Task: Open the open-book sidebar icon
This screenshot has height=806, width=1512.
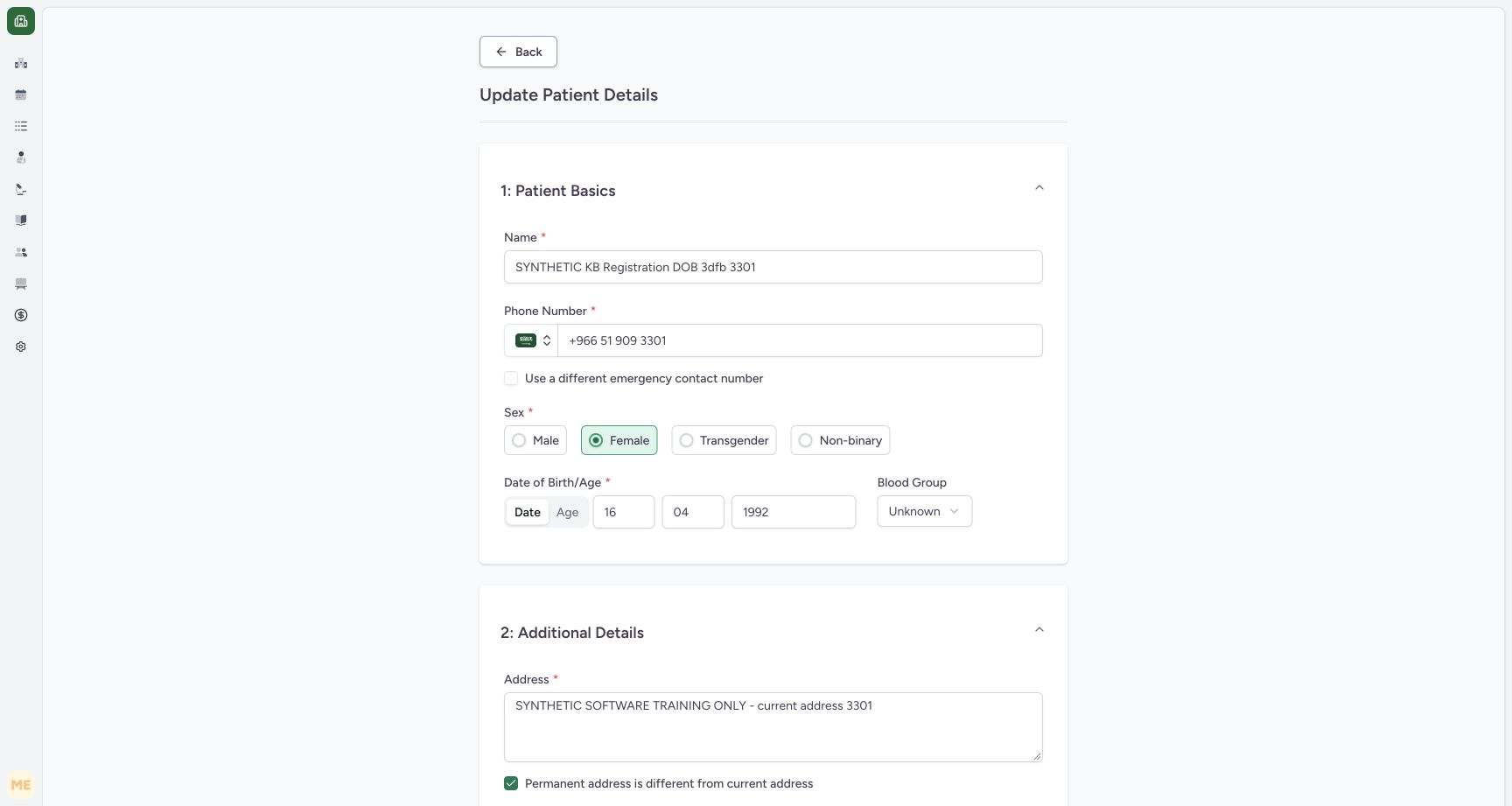Action: [x=21, y=221]
